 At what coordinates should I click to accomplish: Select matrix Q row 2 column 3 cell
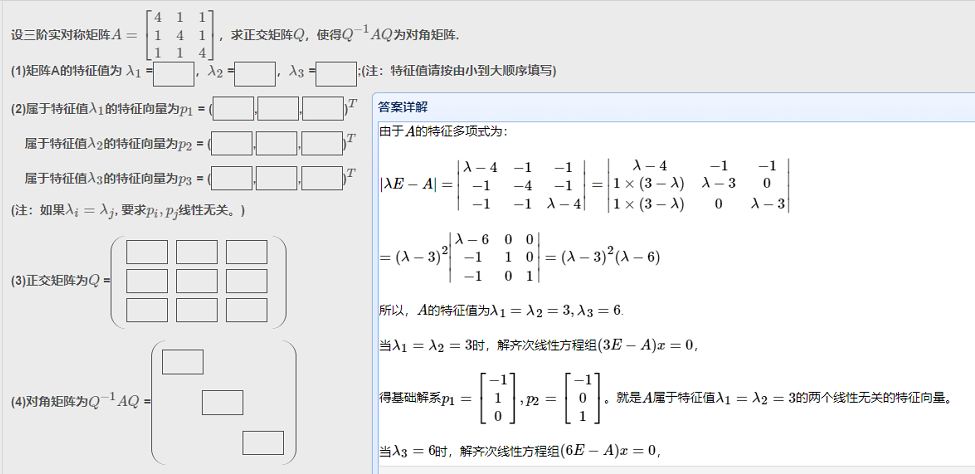point(247,281)
